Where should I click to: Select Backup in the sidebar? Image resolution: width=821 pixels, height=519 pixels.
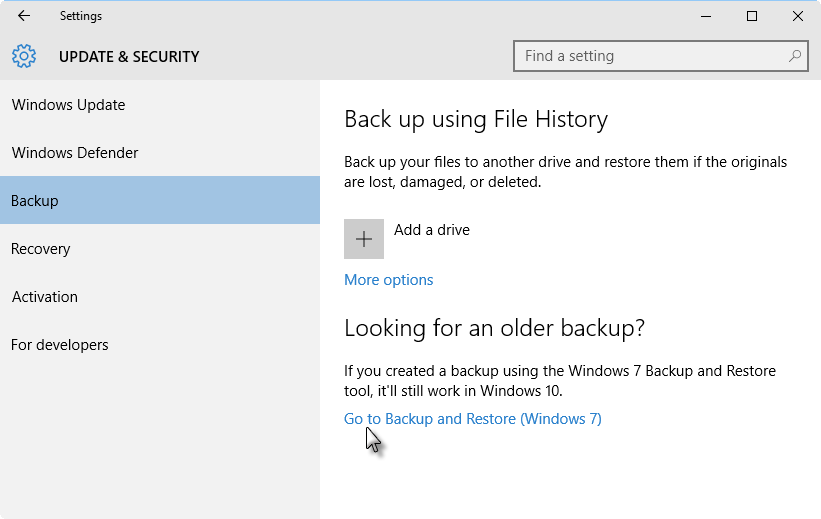point(35,201)
